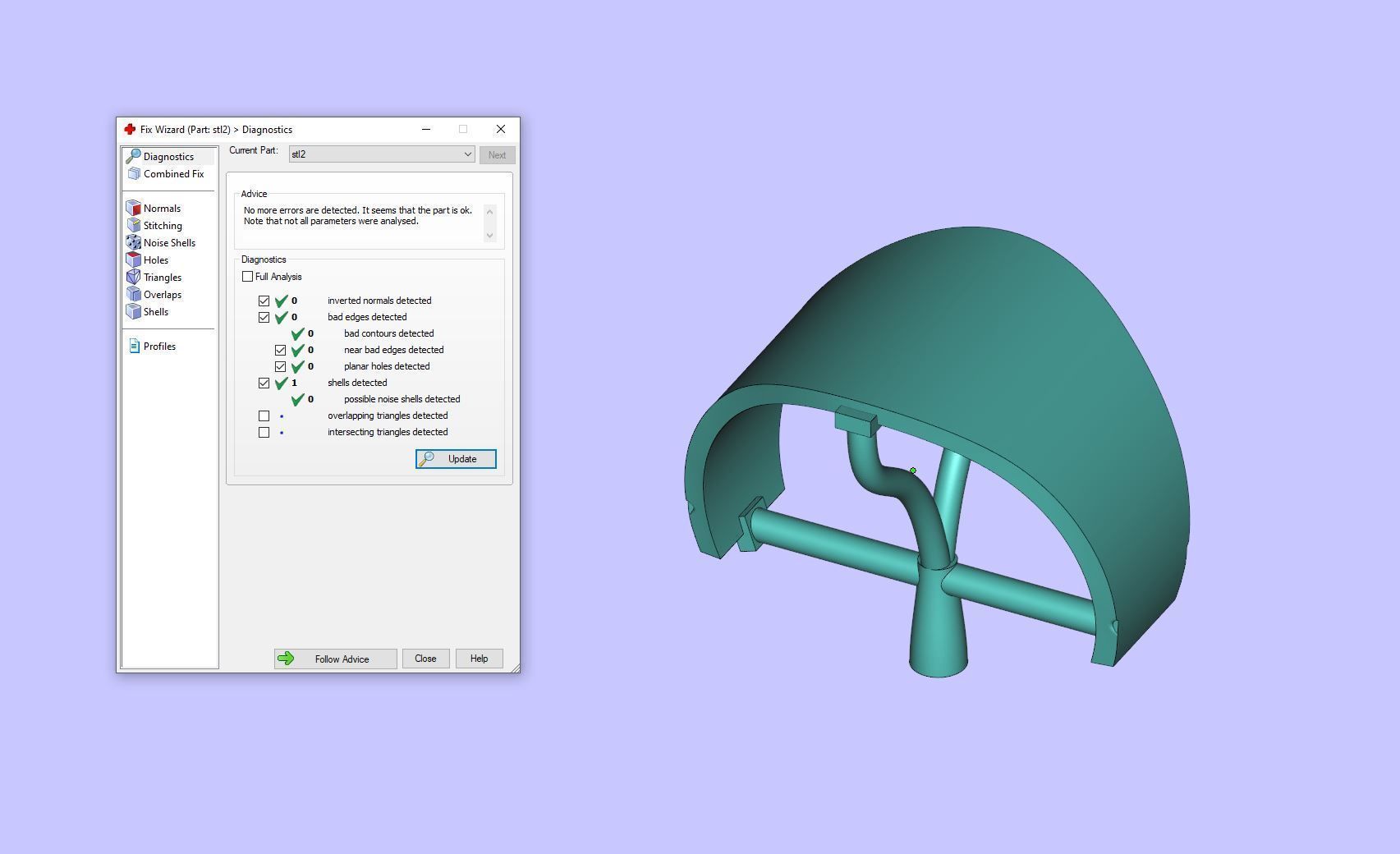Go to the Overlaps fix page

coord(163,295)
